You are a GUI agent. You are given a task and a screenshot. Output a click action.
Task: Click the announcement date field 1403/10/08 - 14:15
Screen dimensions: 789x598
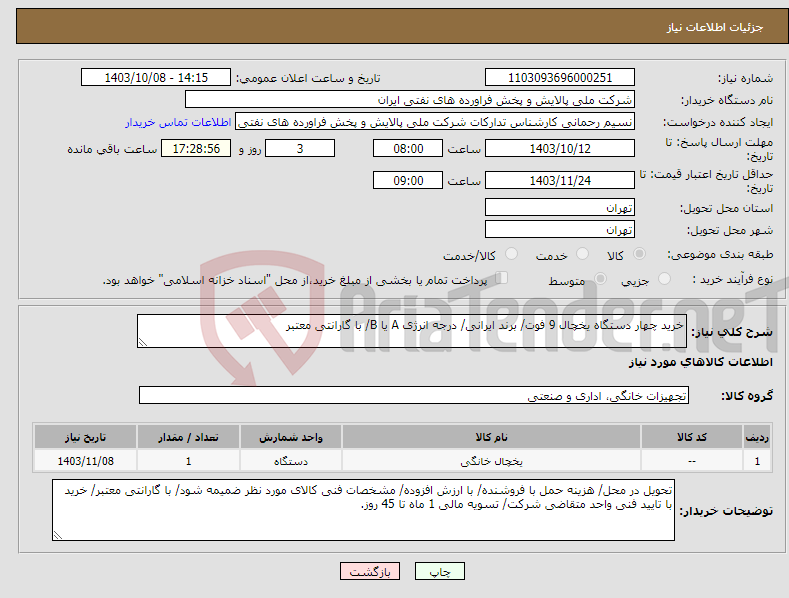coord(156,78)
